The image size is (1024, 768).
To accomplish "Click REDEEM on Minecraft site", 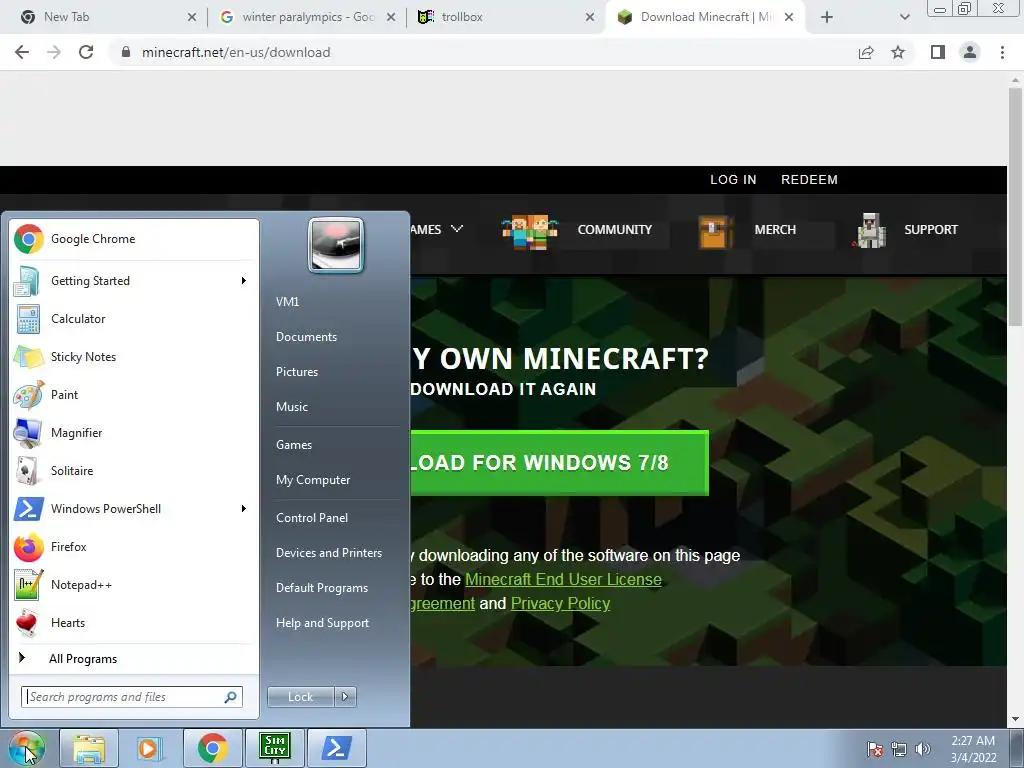I will [x=809, y=180].
